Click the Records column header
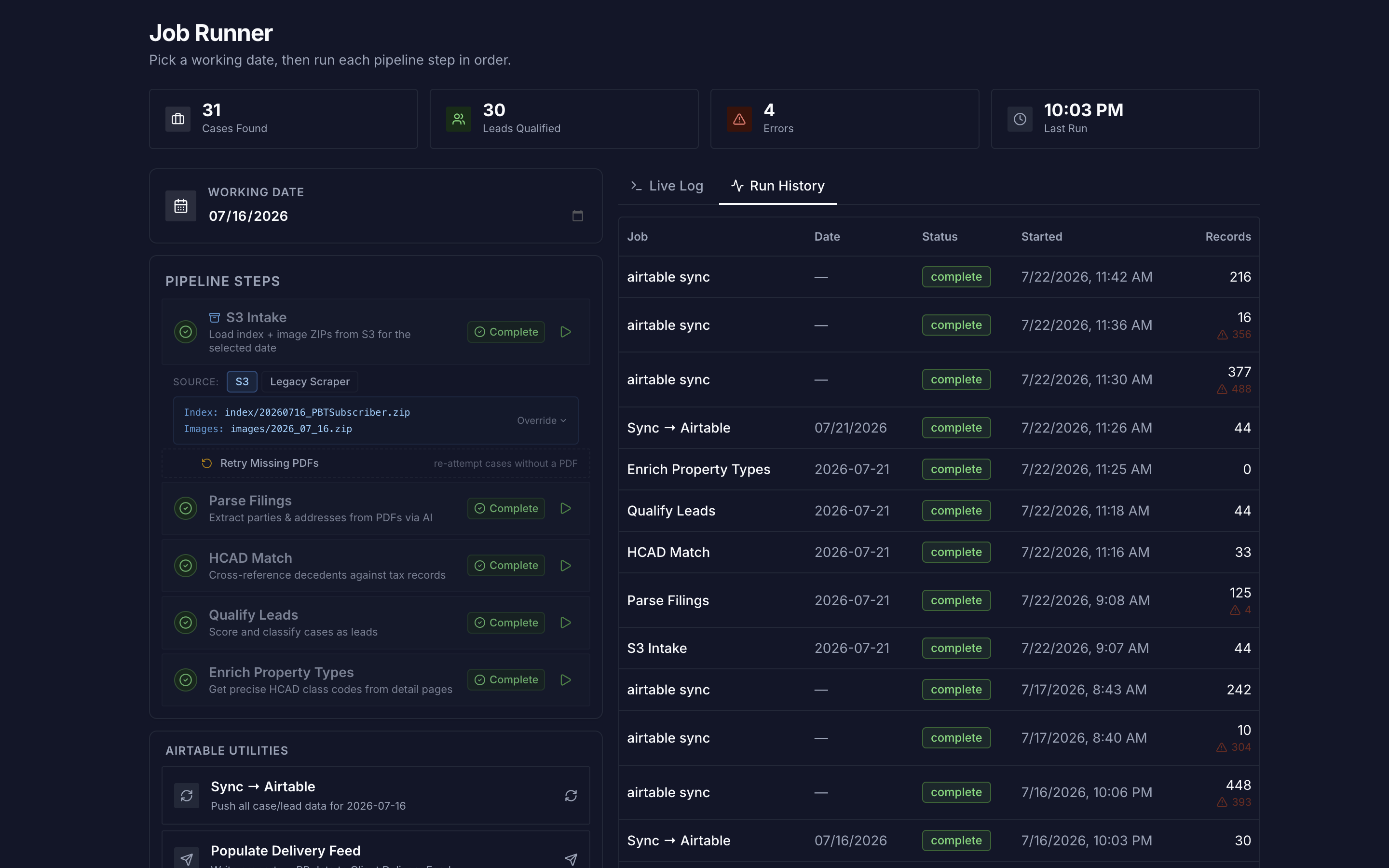 (x=1228, y=236)
